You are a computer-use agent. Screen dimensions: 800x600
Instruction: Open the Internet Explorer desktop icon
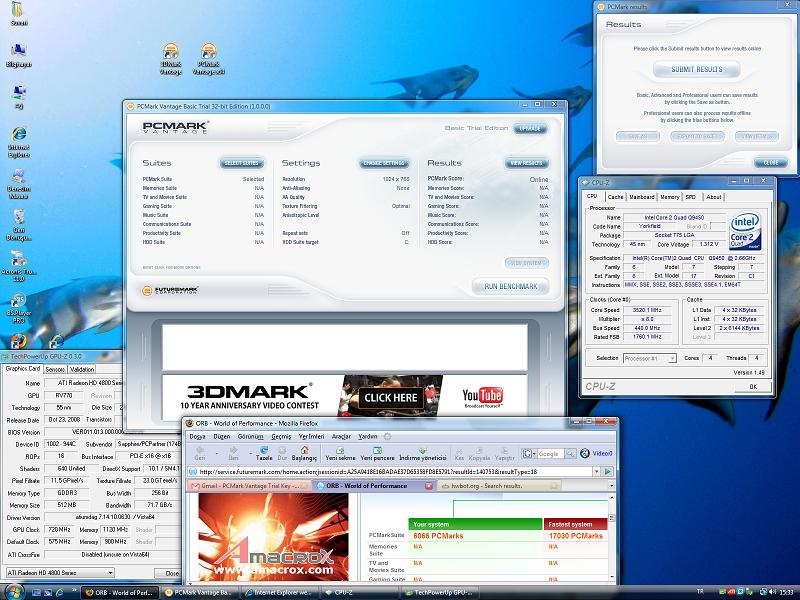(x=19, y=142)
